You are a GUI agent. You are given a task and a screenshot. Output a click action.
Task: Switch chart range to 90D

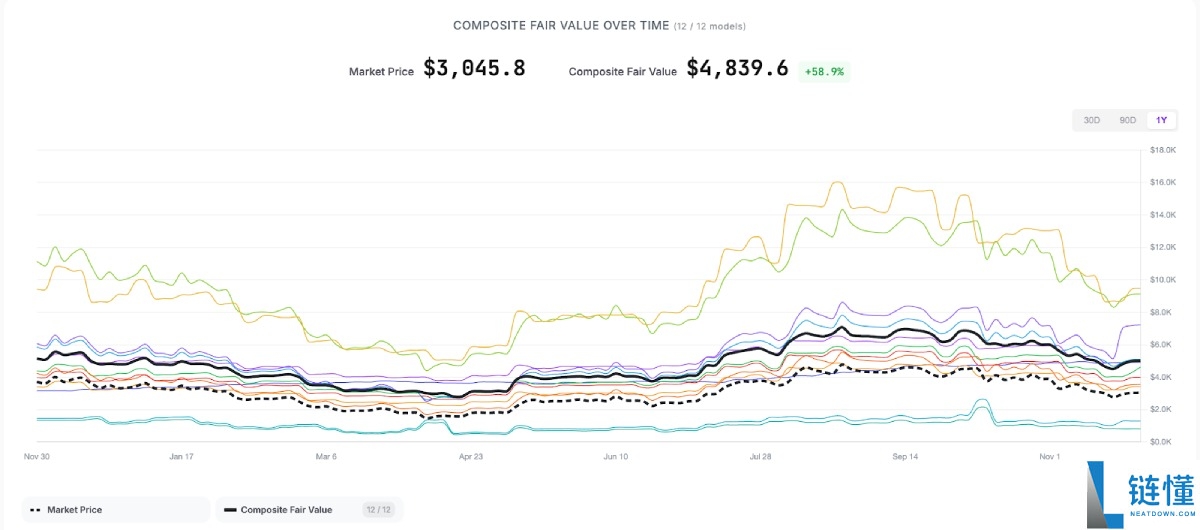click(1127, 120)
